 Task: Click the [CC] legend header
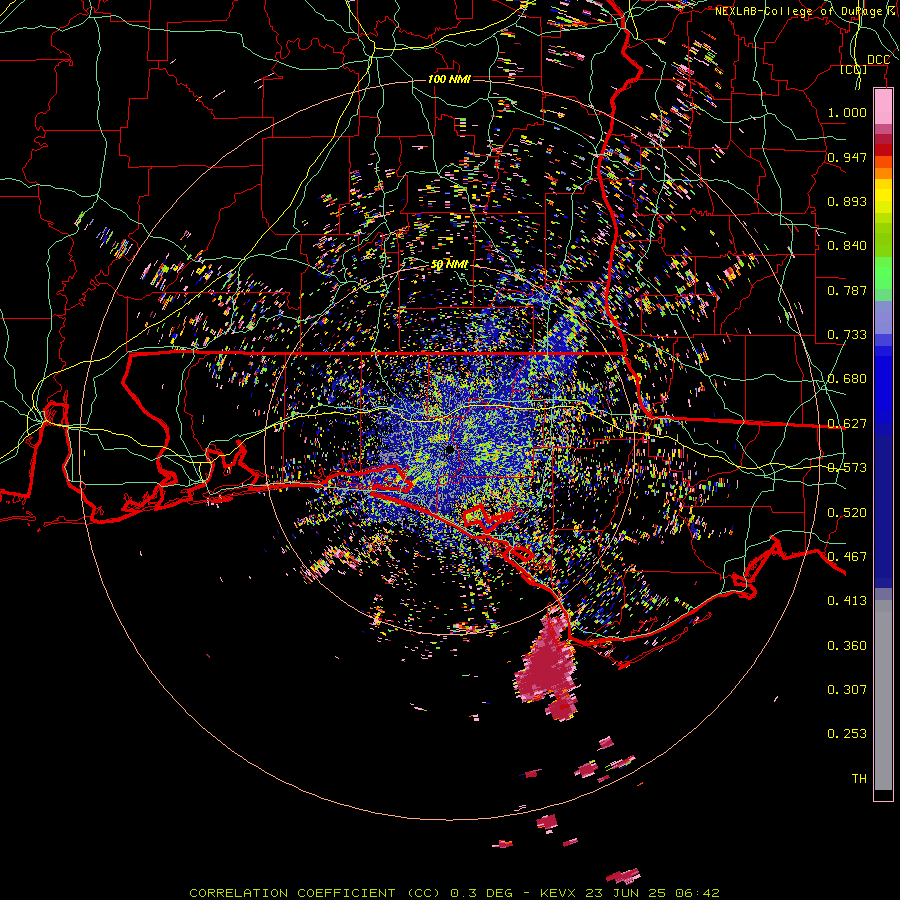[x=854, y=69]
